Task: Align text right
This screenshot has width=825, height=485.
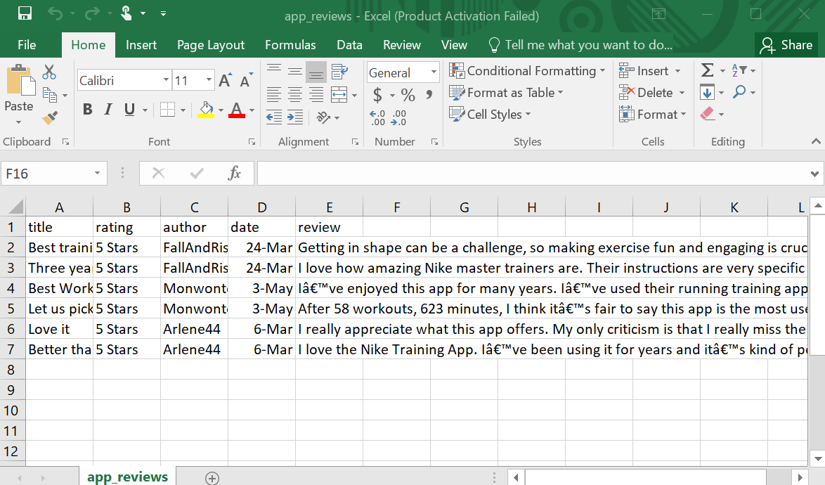Action: tap(316, 95)
